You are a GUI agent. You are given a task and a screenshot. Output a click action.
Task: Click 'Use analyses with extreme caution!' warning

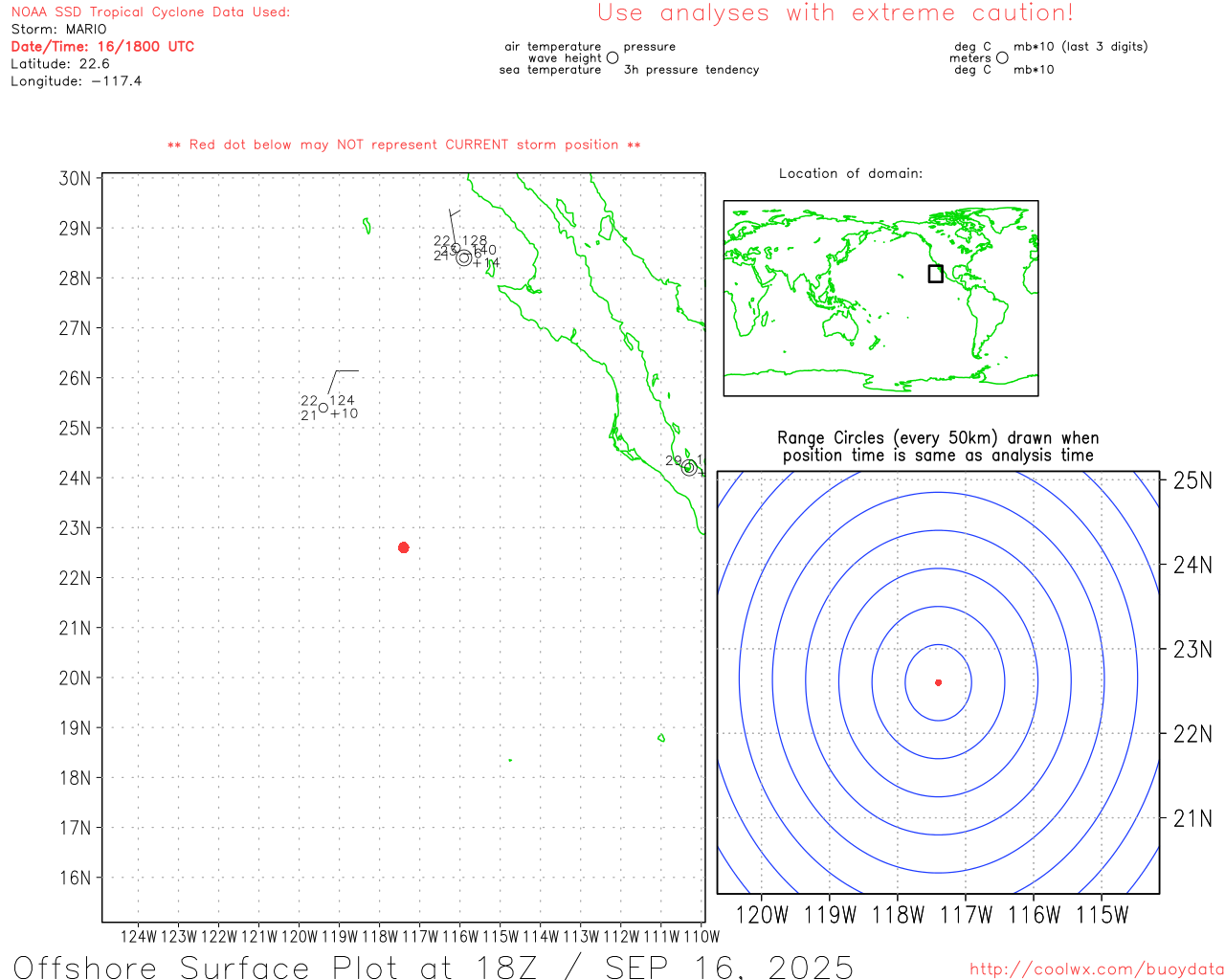[x=835, y=13]
